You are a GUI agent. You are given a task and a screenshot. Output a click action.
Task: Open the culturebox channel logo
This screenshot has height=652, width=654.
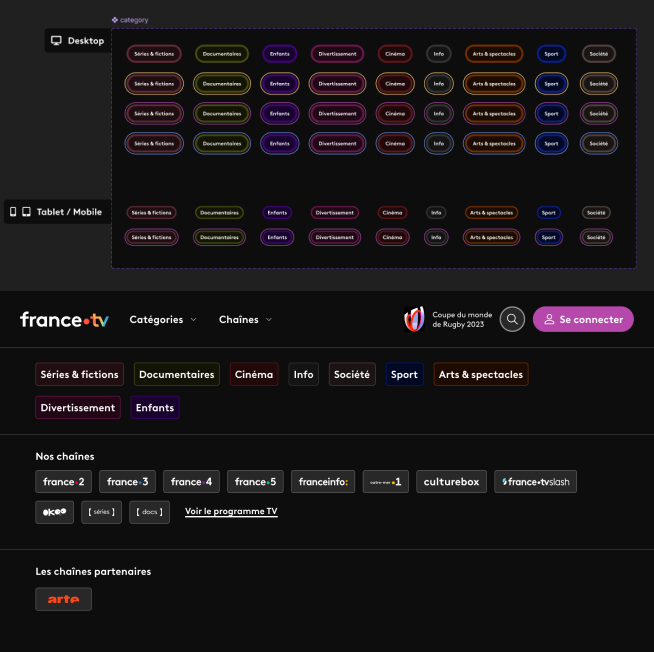(x=451, y=482)
